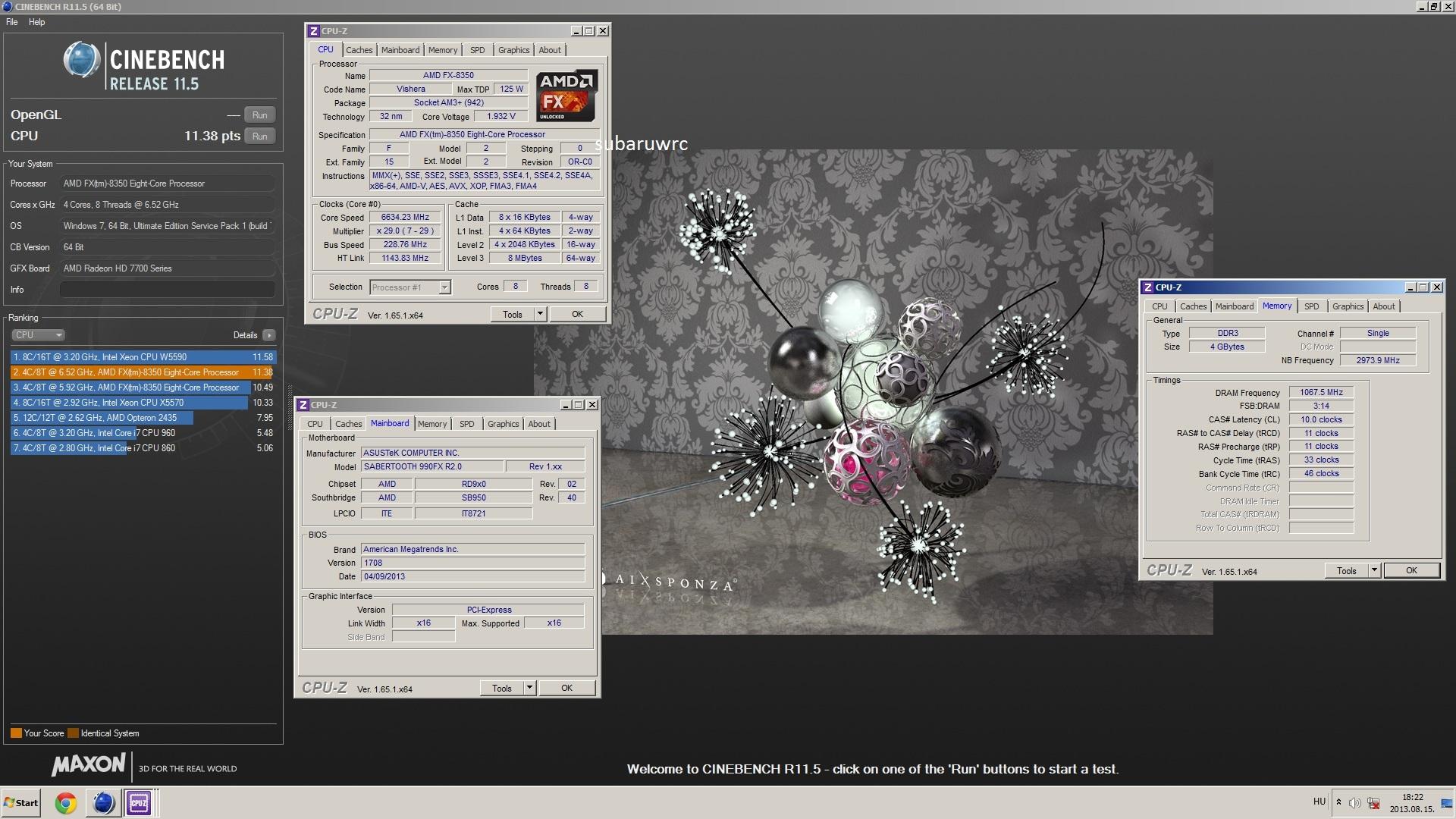Viewport: 1456px width, 819px height.
Task: Open Memory tab in CPU window
Action: coord(443,50)
